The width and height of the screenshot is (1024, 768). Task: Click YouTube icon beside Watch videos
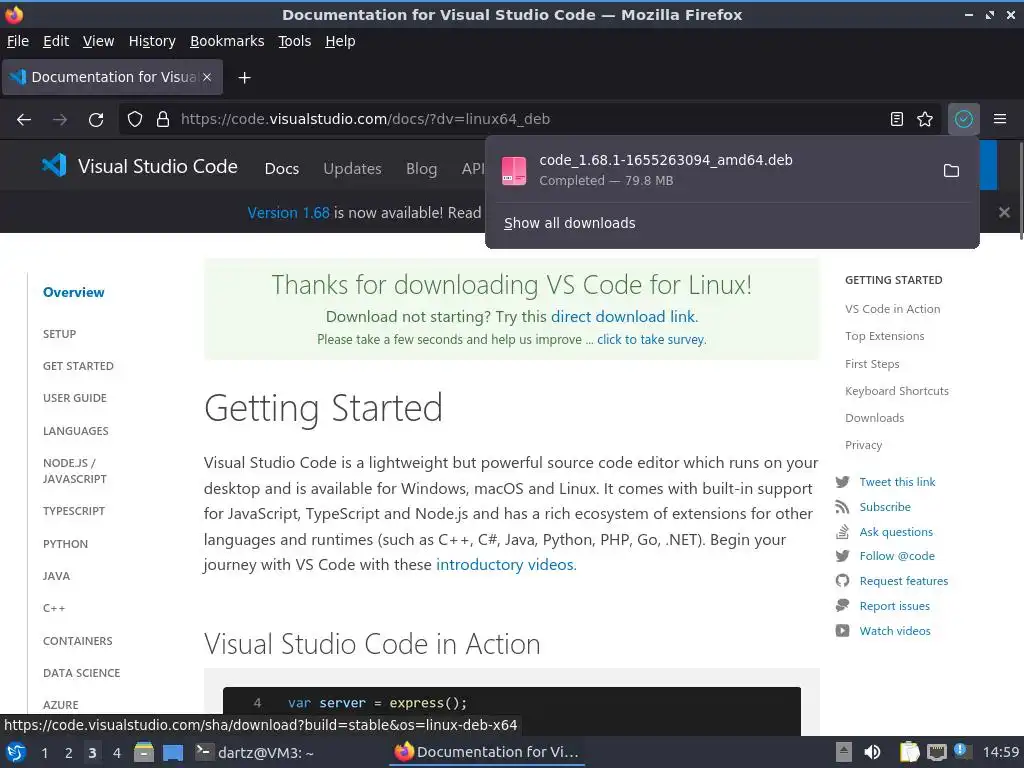click(842, 631)
